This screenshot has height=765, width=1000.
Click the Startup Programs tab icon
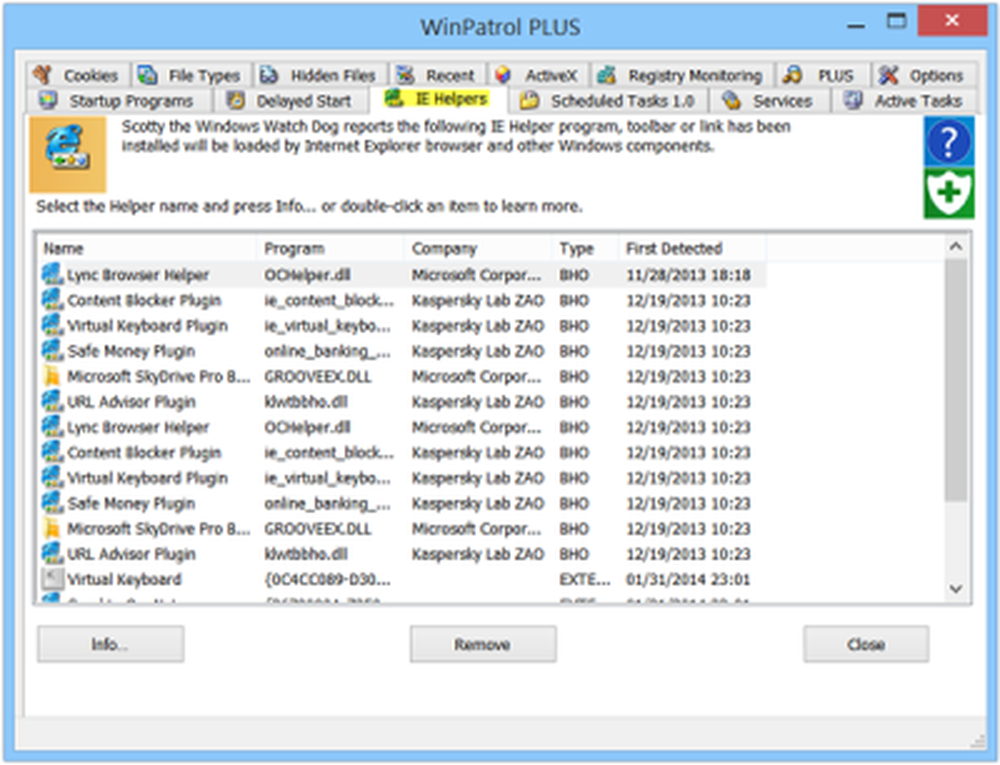click(48, 101)
